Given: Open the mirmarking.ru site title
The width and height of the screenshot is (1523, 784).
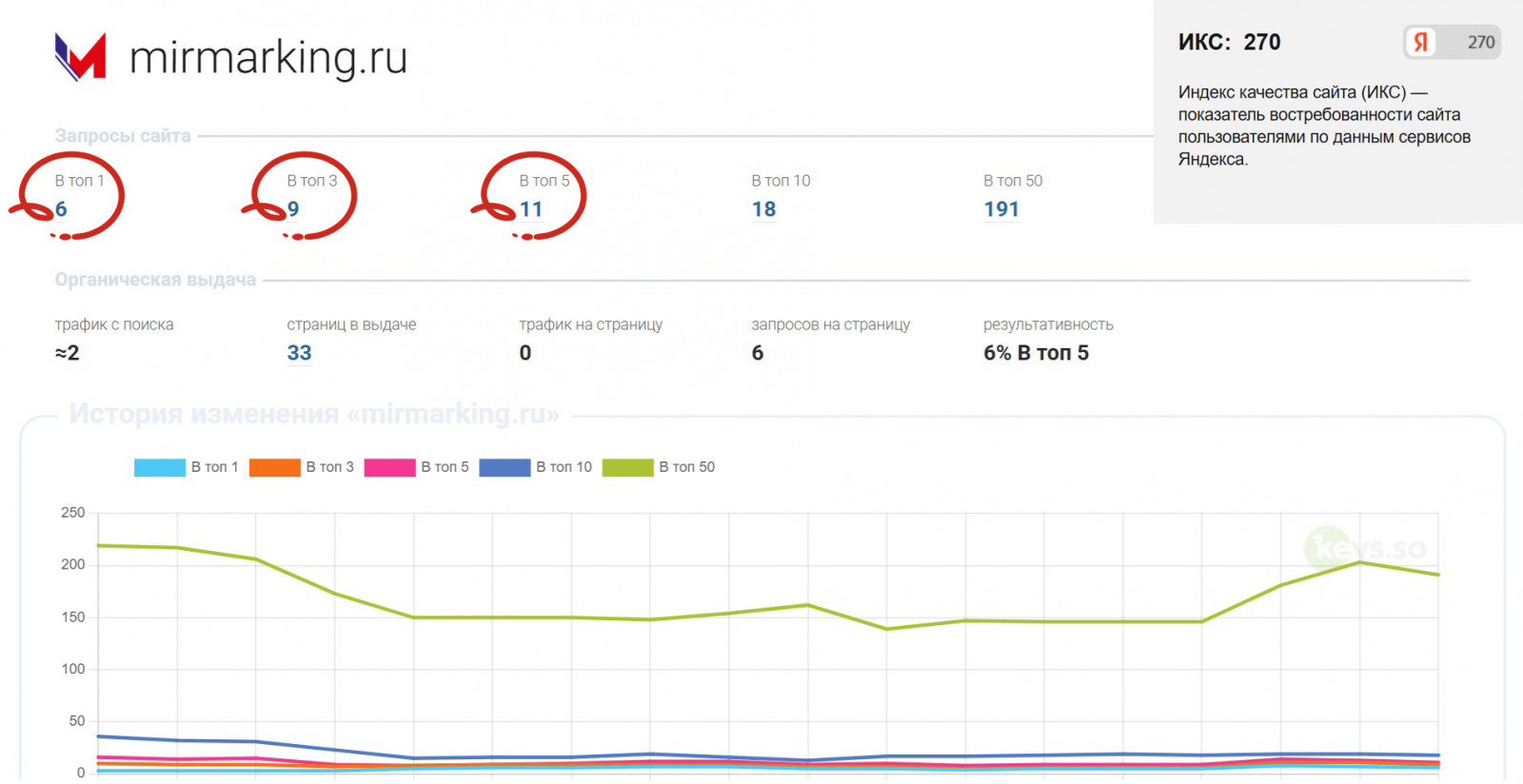Looking at the screenshot, I should [268, 57].
